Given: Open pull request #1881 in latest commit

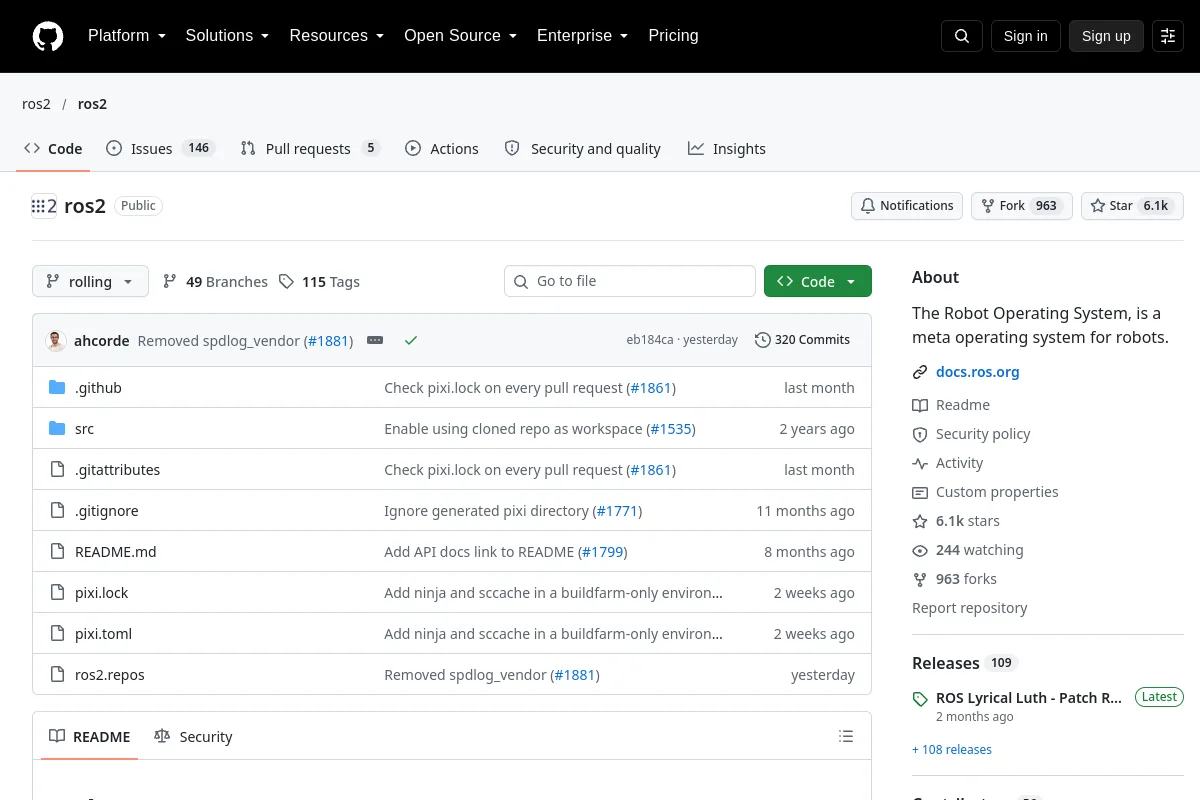Looking at the screenshot, I should pos(328,341).
